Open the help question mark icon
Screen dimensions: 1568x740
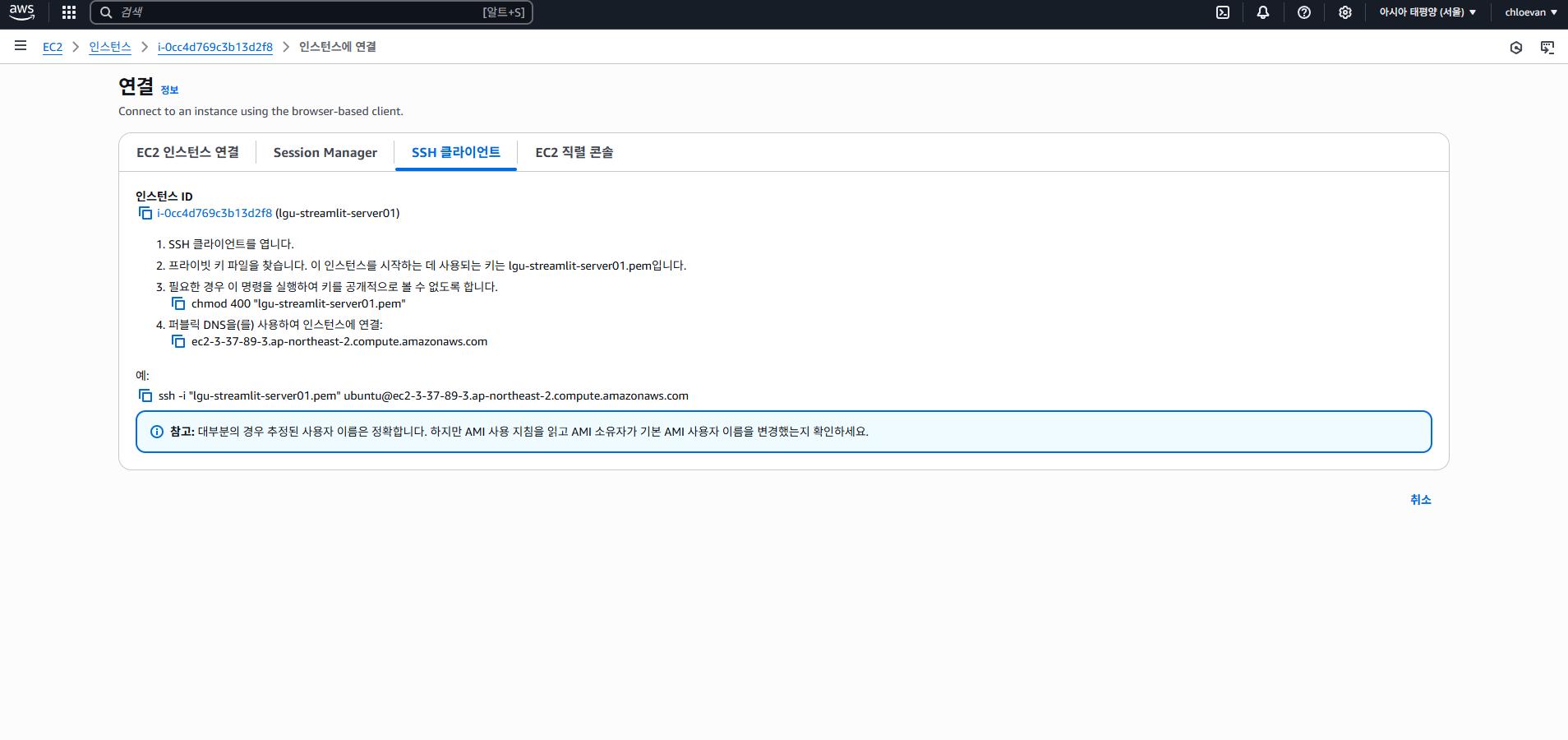[x=1304, y=12]
